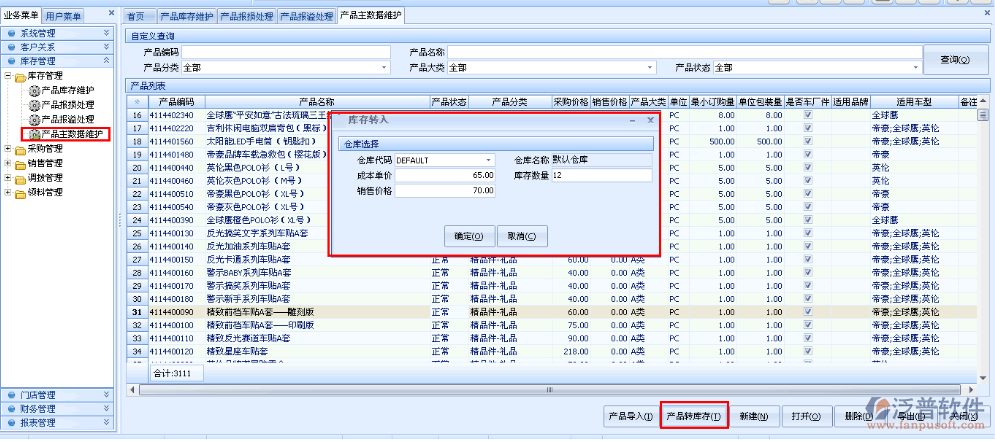Click gear icon beside 产品报损处理
Viewport: 995px width, 441px height.
pos(34,105)
